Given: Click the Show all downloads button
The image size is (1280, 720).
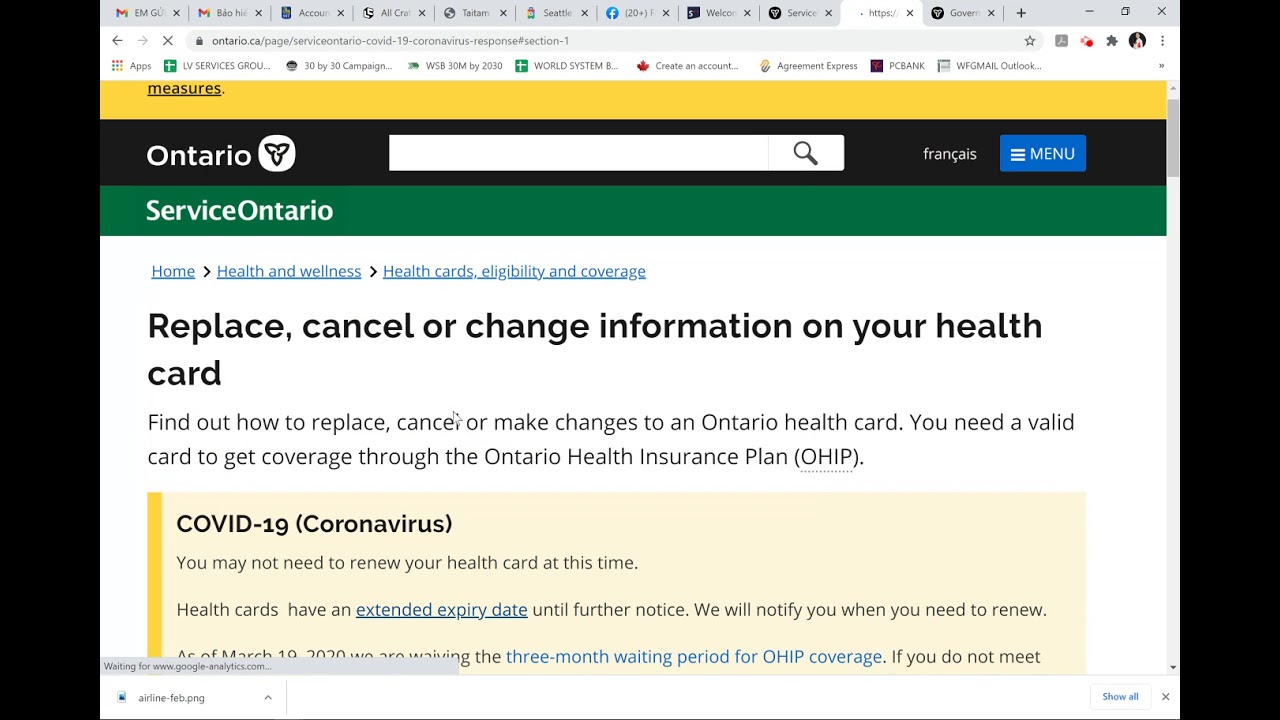Looking at the screenshot, I should [1120, 697].
